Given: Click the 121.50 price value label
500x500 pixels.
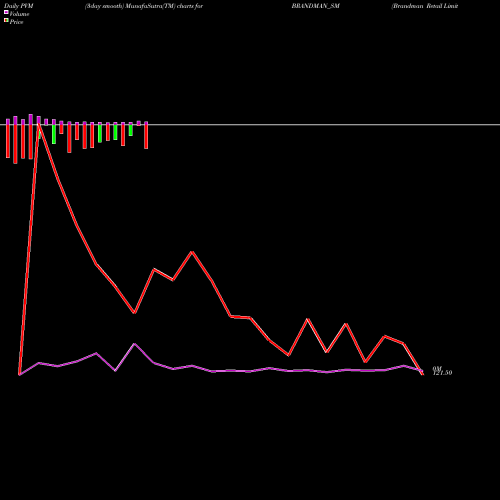Looking at the screenshot, I should click(443, 373).
